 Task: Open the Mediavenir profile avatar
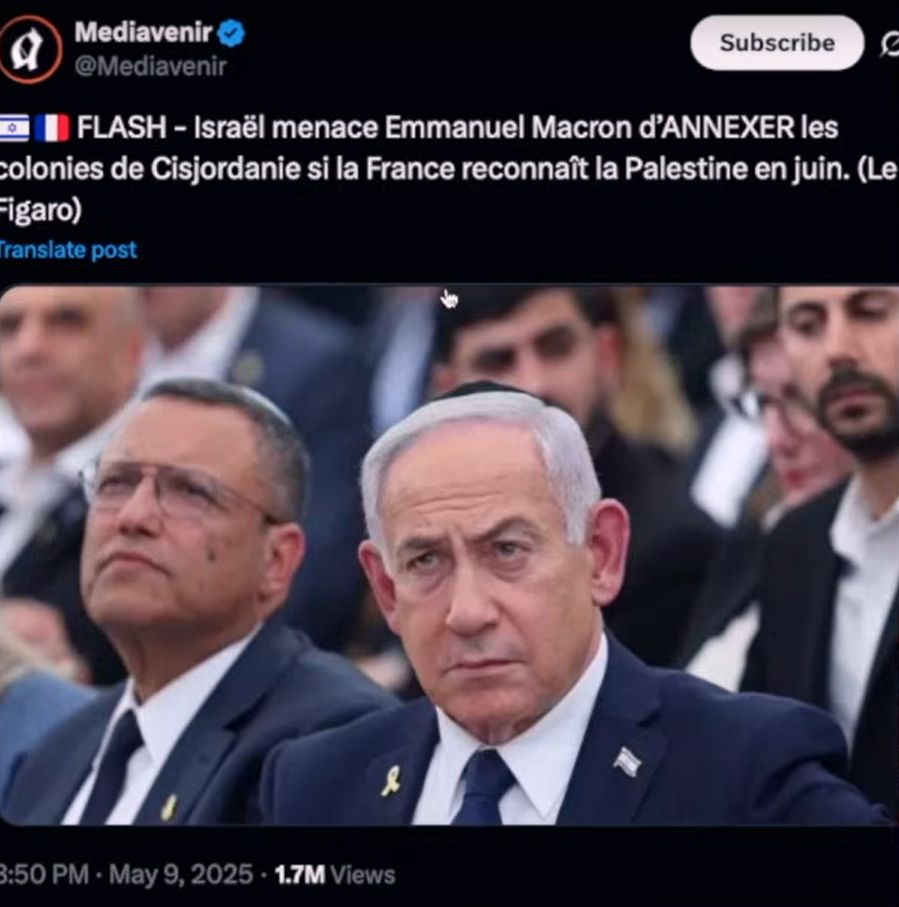30,49
